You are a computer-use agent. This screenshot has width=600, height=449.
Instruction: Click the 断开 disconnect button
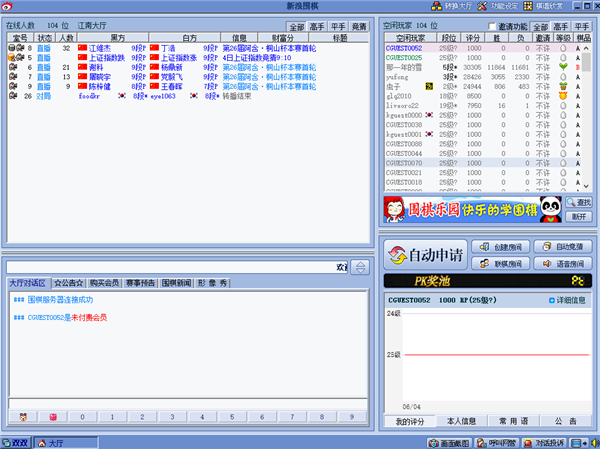pyautogui.click(x=578, y=216)
